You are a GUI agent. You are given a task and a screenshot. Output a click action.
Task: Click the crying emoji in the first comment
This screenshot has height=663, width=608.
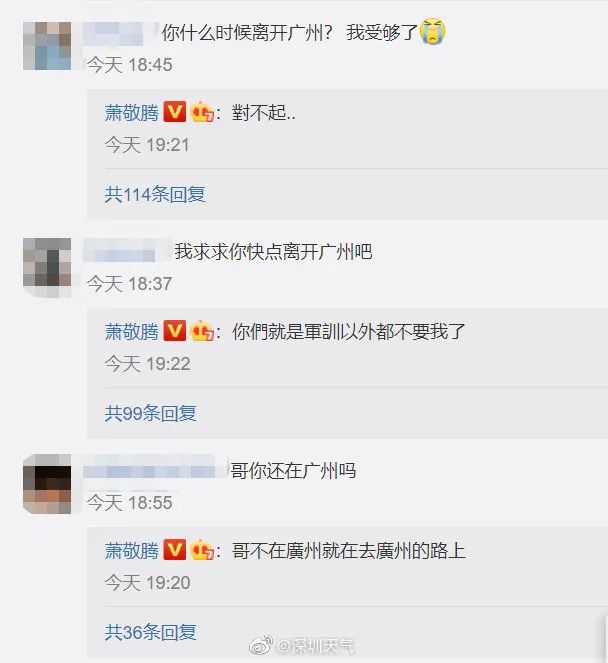pos(432,31)
